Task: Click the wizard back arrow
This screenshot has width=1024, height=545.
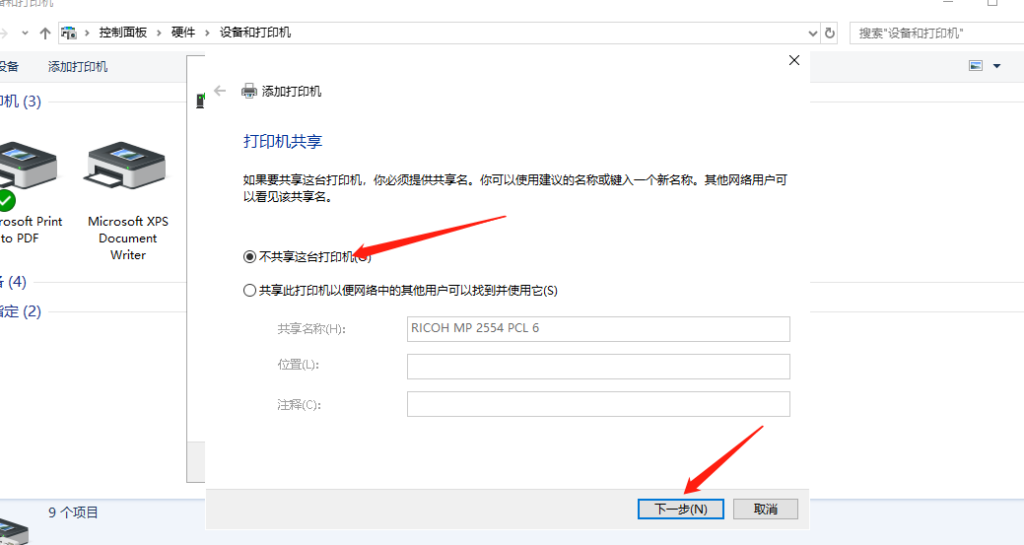Action: click(x=220, y=91)
